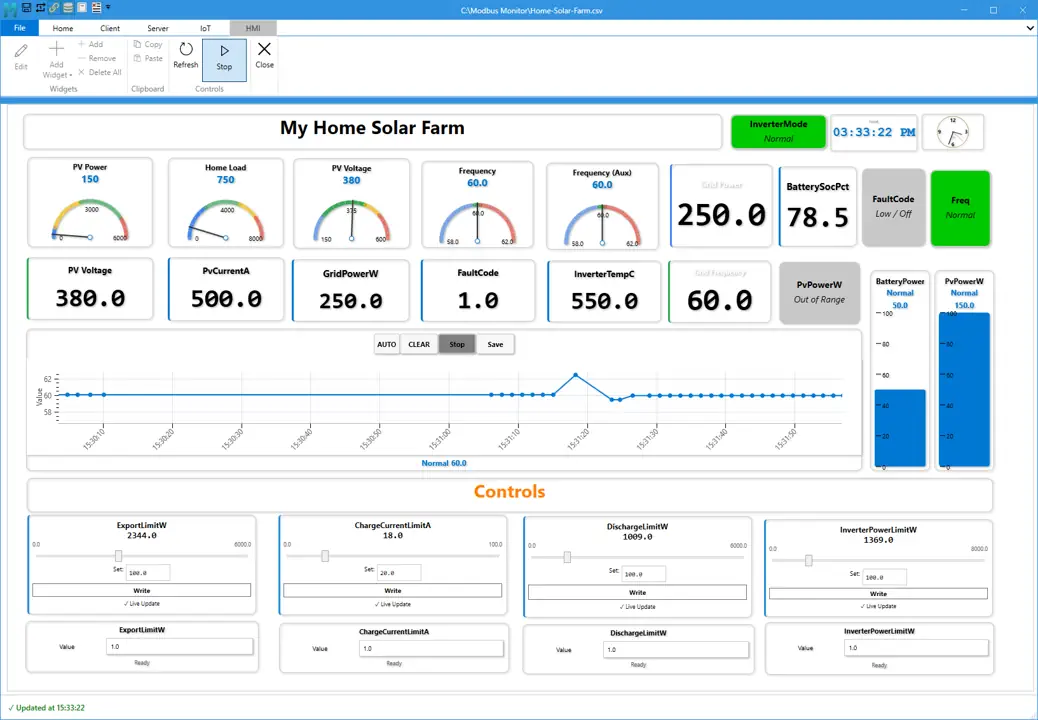
Task: Enable AUTO mode on the chart
Action: click(x=386, y=344)
